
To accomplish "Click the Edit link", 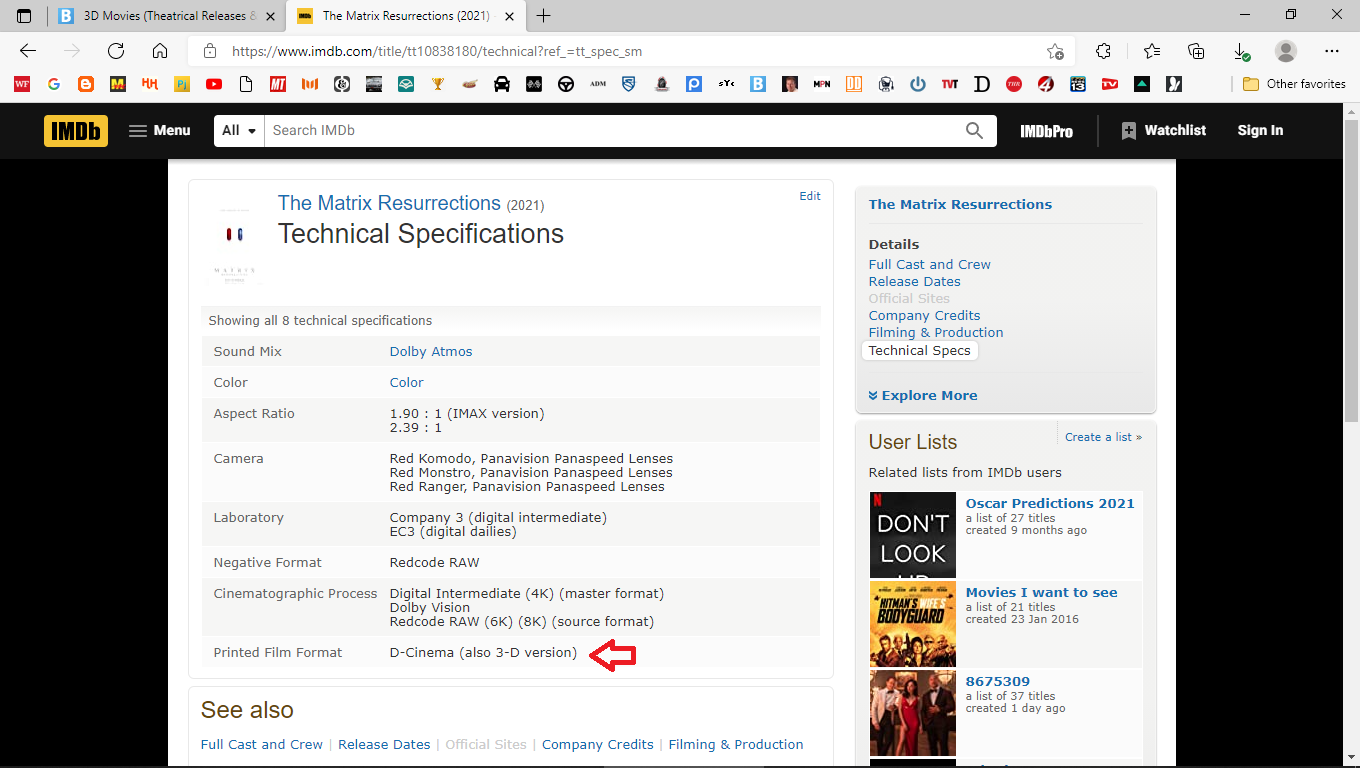I will click(x=810, y=196).
